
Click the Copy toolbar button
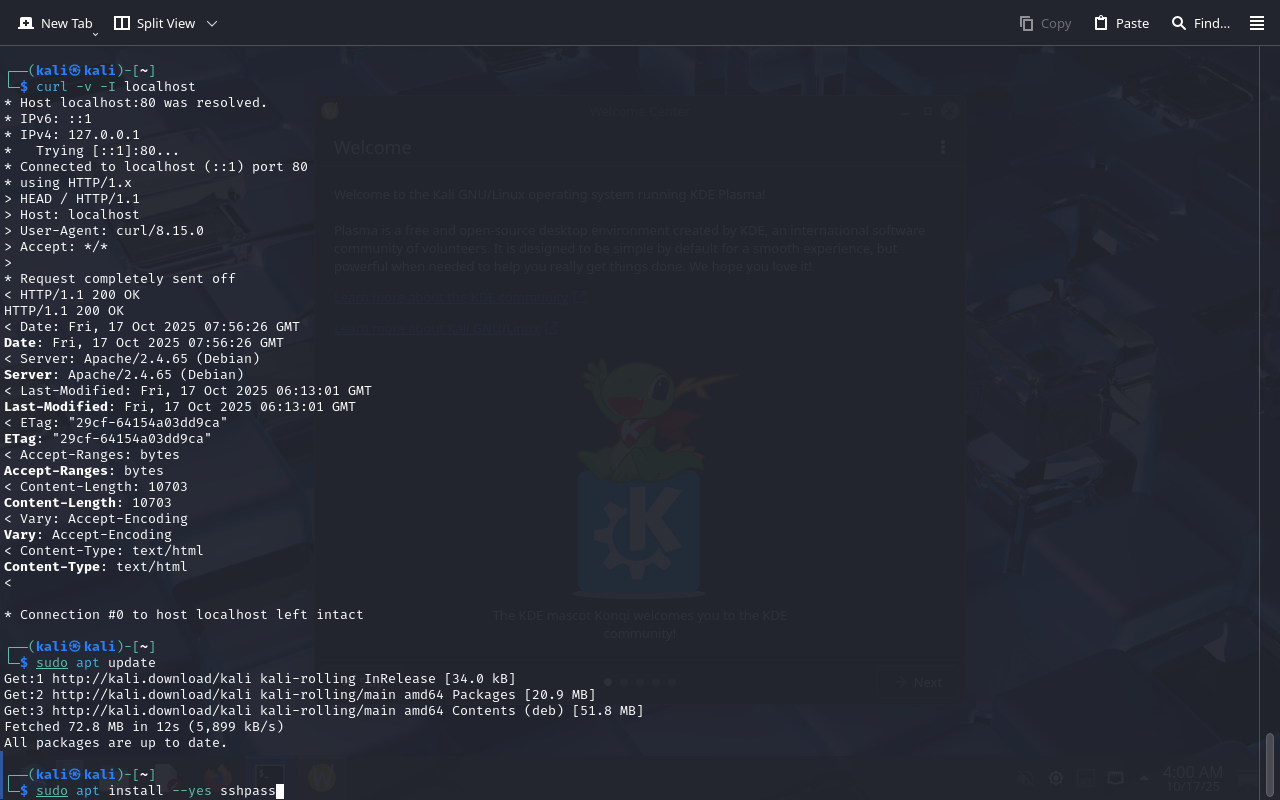(1045, 23)
